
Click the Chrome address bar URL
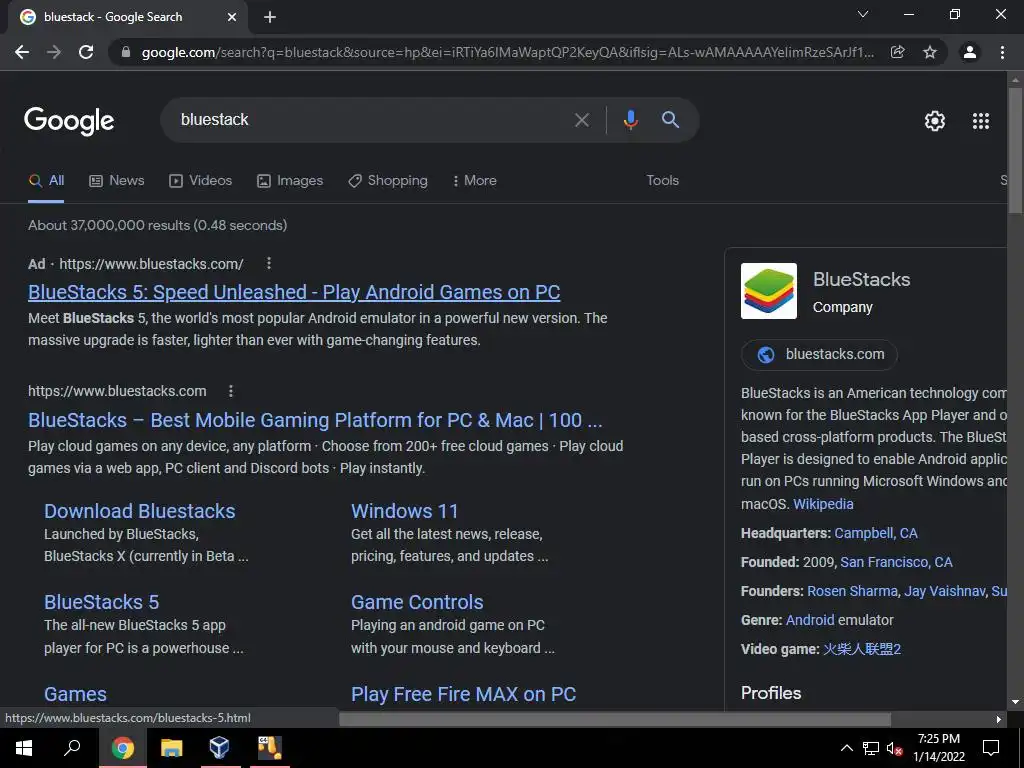pyautogui.click(x=507, y=52)
